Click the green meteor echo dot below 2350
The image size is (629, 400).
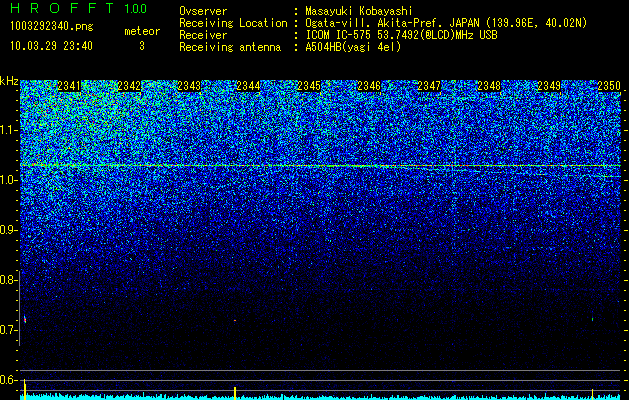click(592, 319)
